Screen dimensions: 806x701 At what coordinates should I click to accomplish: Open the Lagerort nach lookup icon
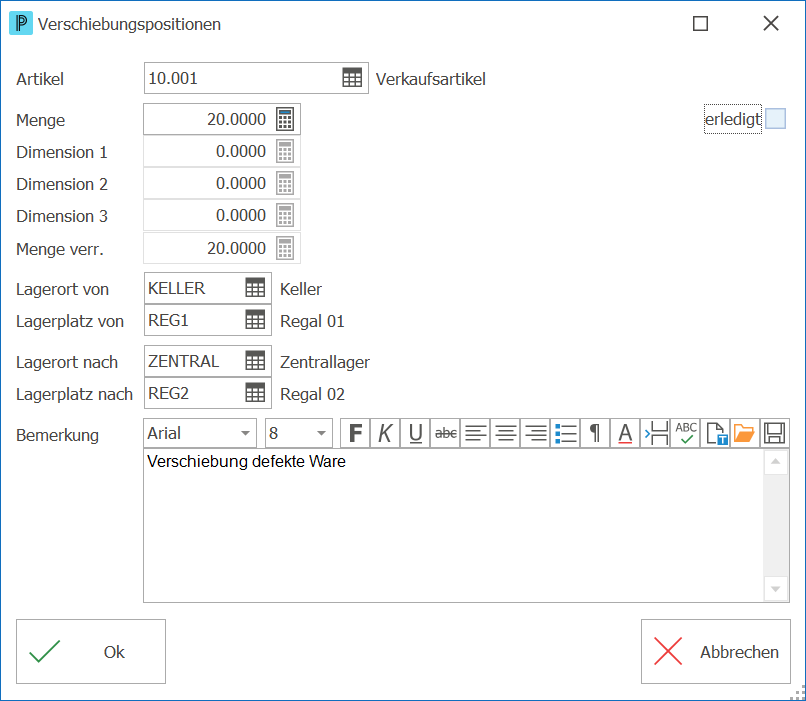point(255,361)
